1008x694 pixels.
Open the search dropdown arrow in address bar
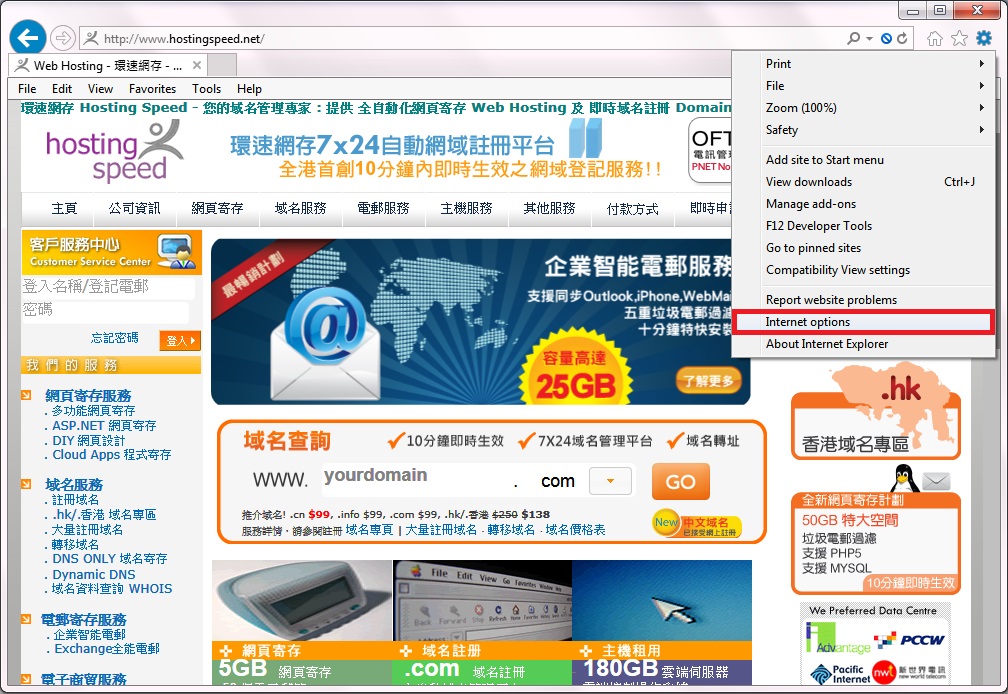[x=870, y=39]
